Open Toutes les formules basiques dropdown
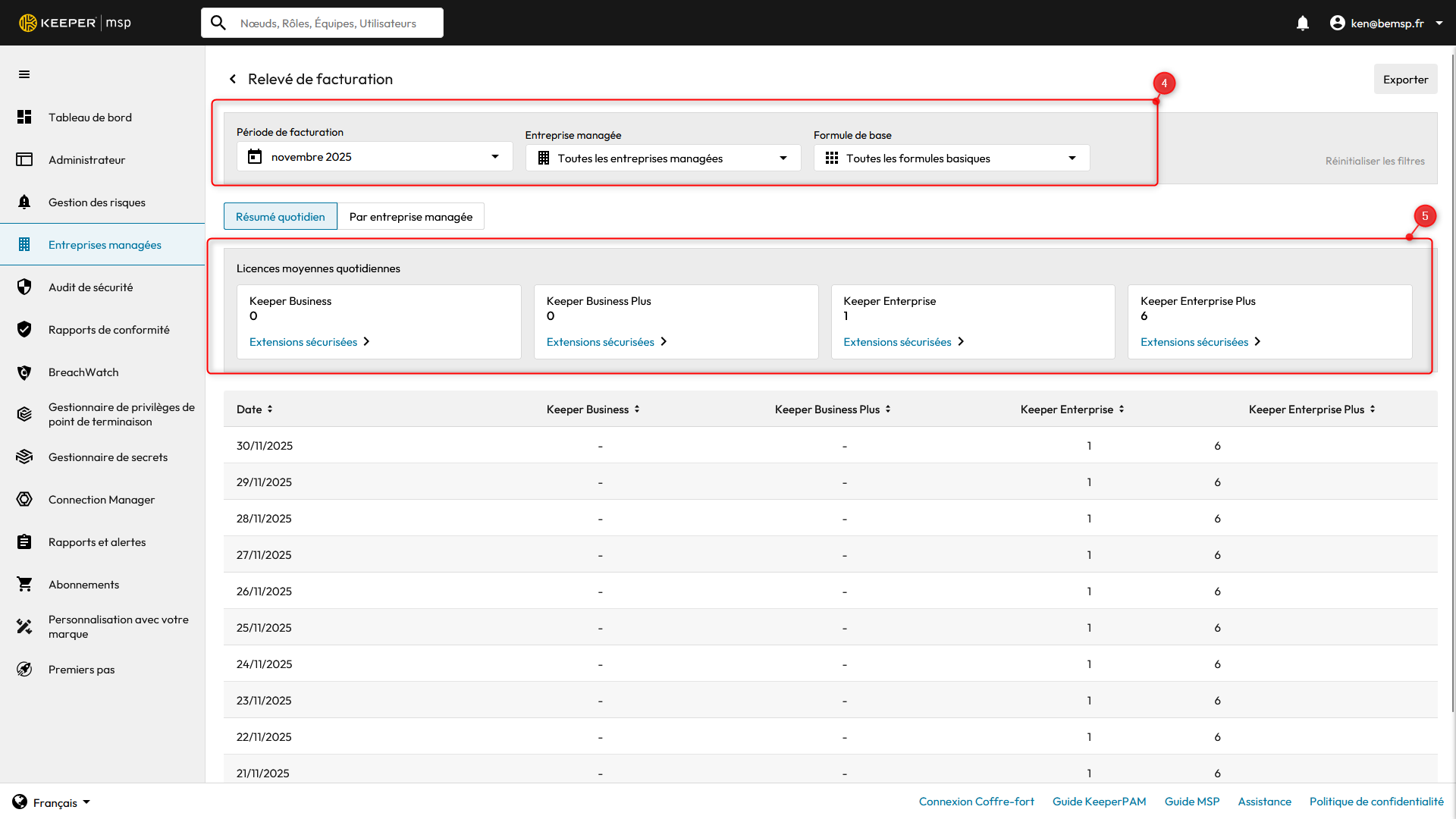 click(x=951, y=158)
